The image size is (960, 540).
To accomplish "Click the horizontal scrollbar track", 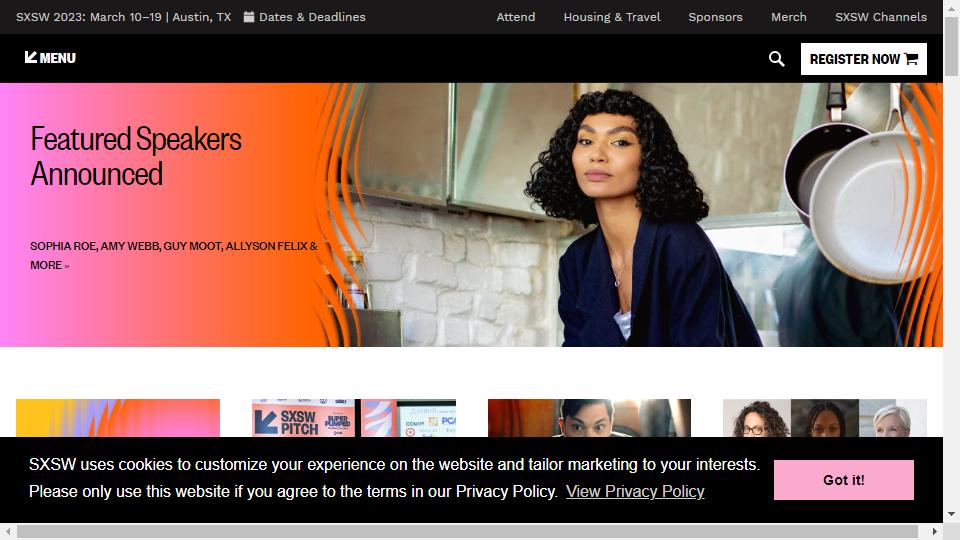I will (467, 531).
